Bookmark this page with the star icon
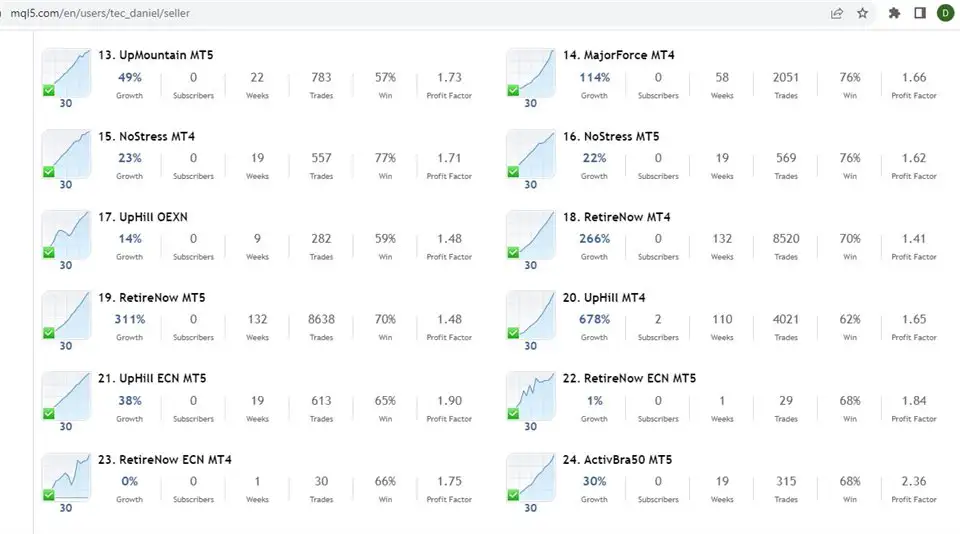 863,14
